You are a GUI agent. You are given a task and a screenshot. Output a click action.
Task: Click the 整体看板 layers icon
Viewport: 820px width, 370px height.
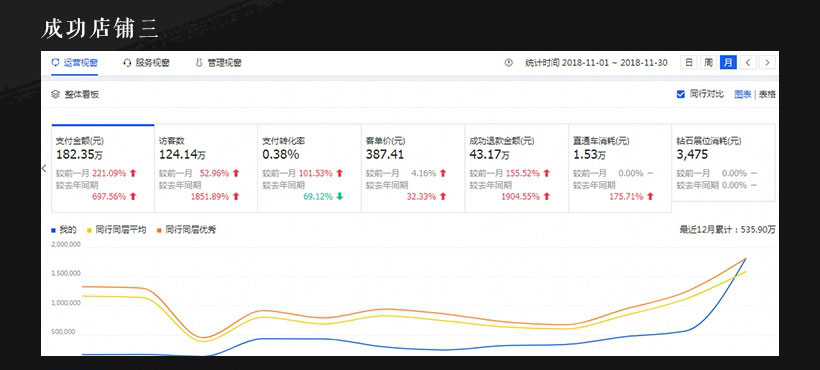[x=55, y=95]
